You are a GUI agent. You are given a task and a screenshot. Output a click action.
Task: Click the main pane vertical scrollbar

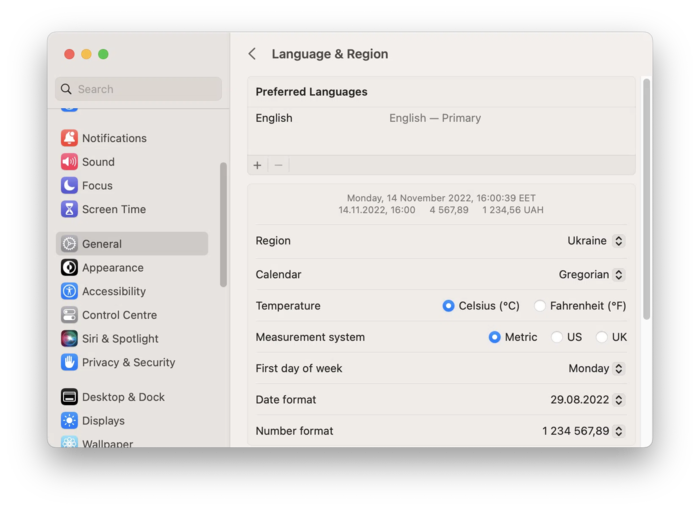[x=646, y=199]
